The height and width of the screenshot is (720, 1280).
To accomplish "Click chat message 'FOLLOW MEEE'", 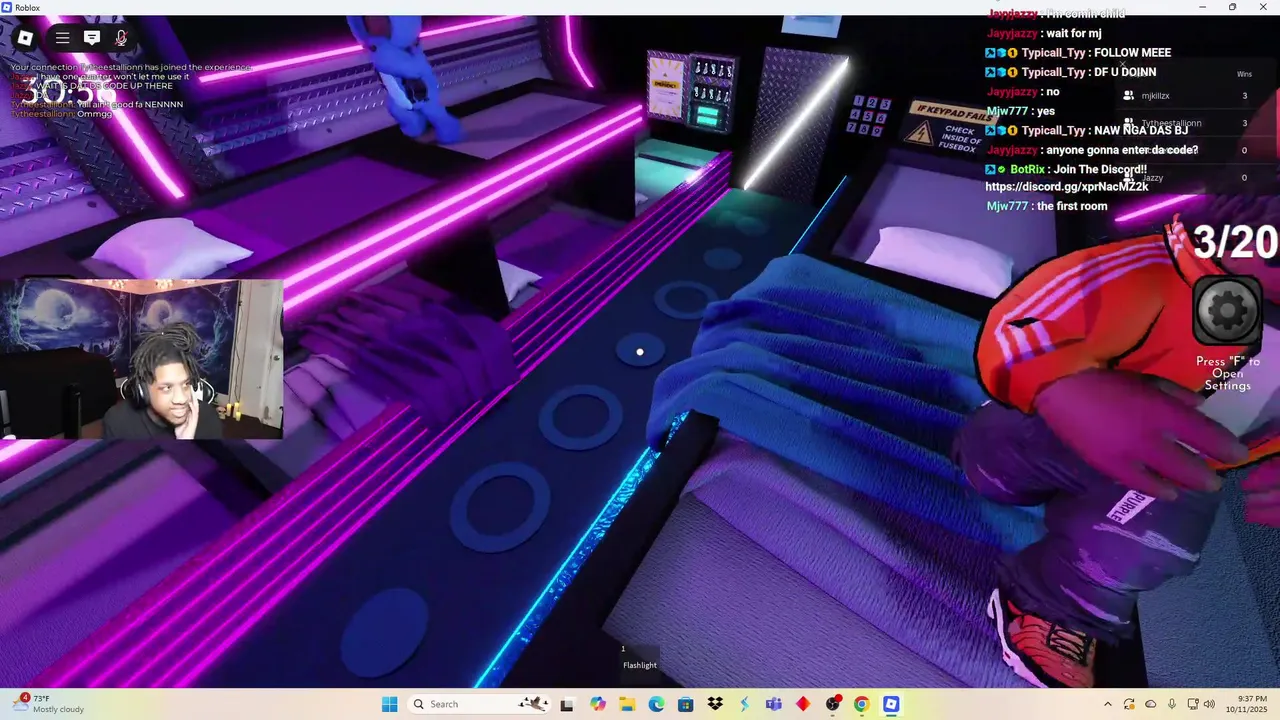I will [x=1132, y=53].
